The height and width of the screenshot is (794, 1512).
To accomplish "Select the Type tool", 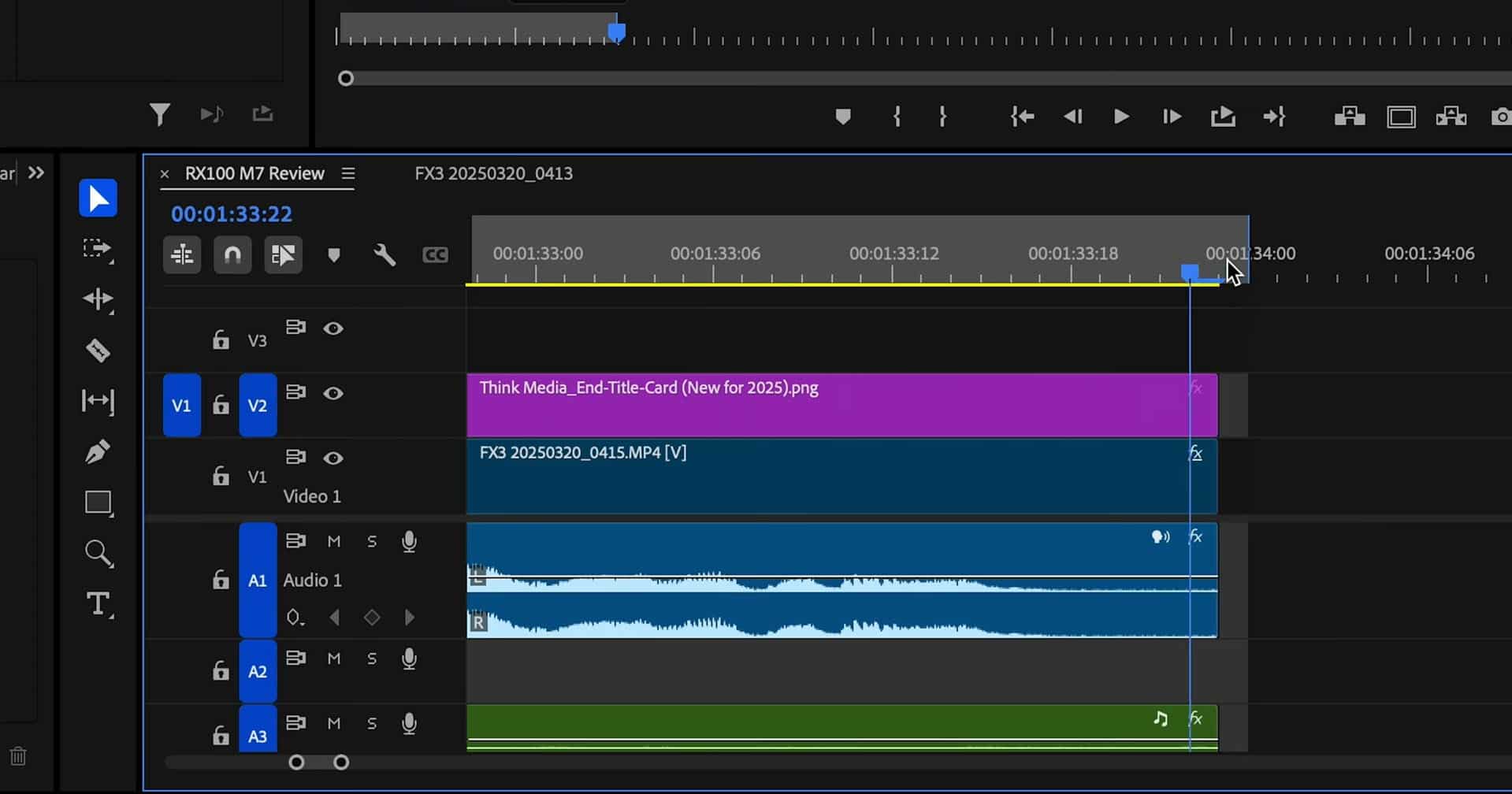I will click(x=98, y=604).
